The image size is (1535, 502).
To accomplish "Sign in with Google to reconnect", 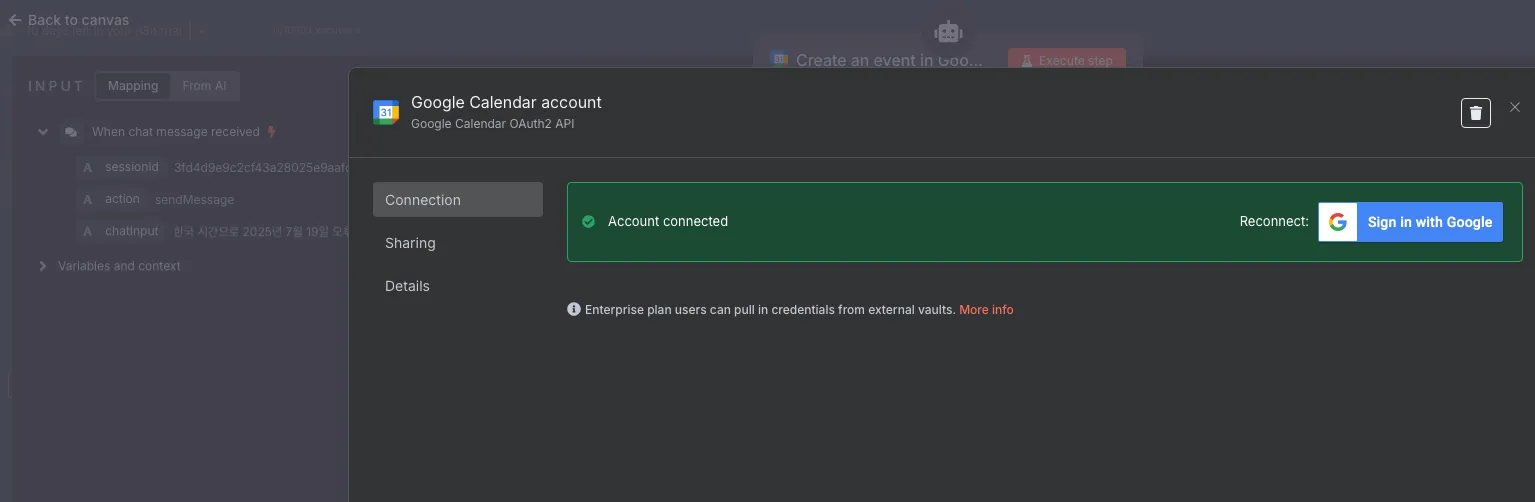I will pyautogui.click(x=1410, y=222).
